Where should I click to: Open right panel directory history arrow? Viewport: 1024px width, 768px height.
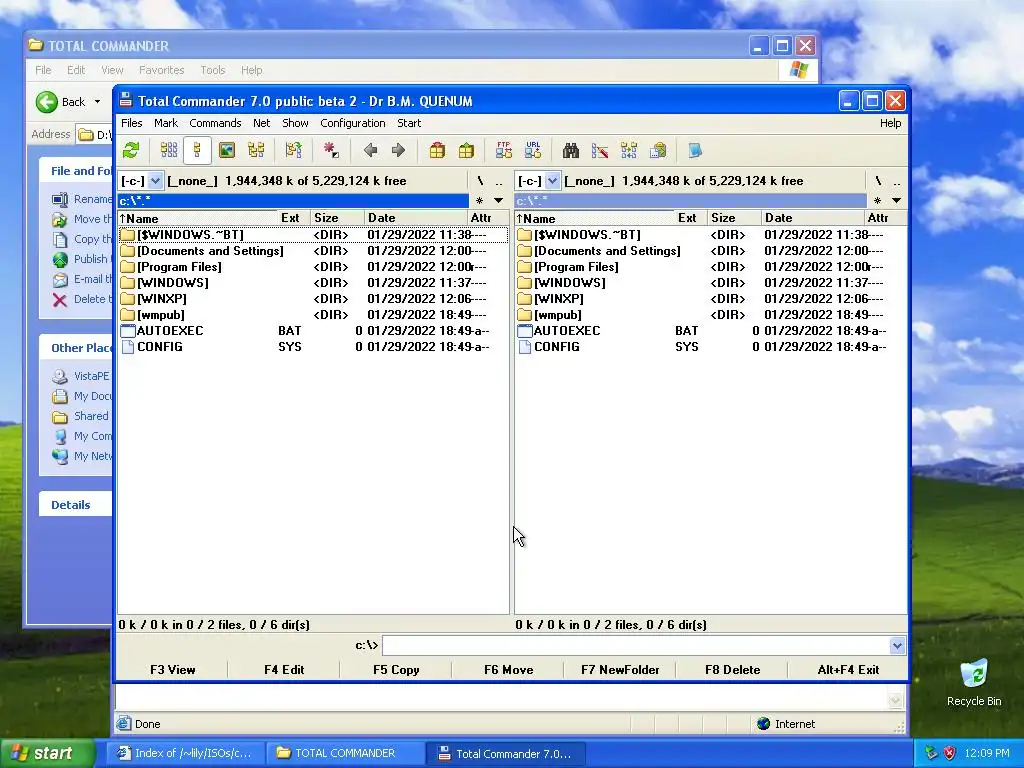tap(896, 200)
